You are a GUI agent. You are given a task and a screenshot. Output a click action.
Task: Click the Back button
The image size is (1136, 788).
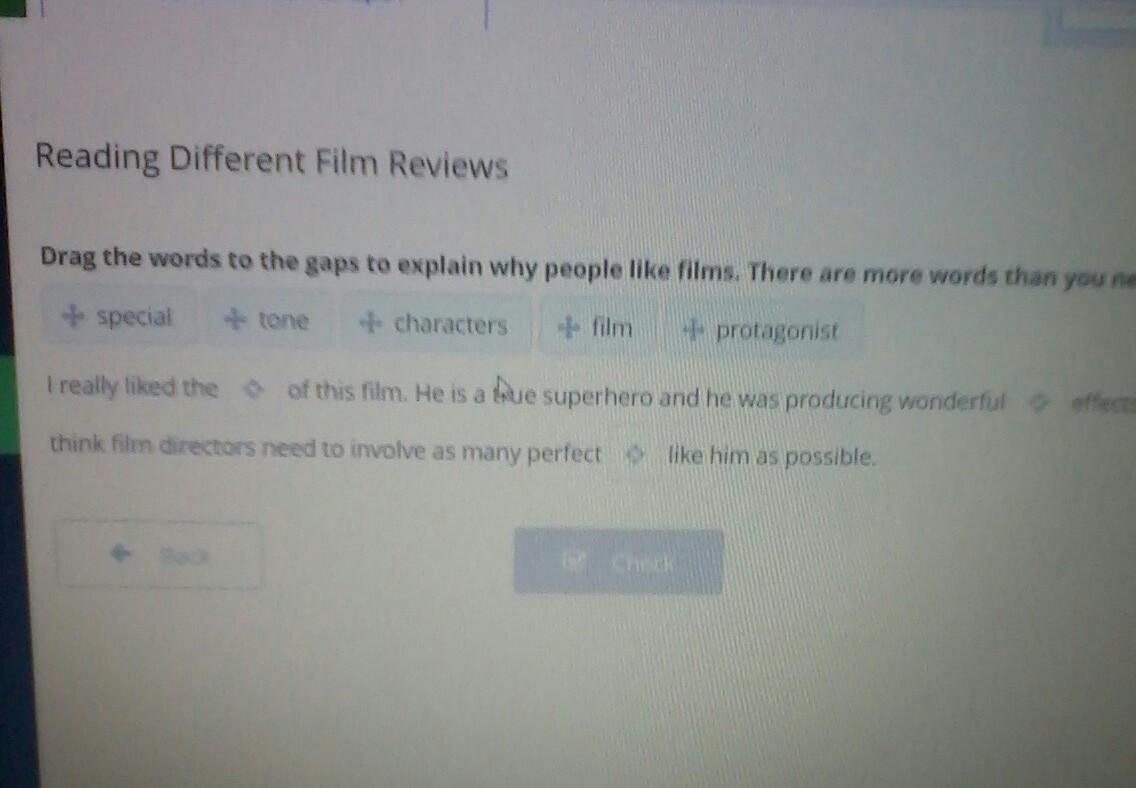[159, 555]
